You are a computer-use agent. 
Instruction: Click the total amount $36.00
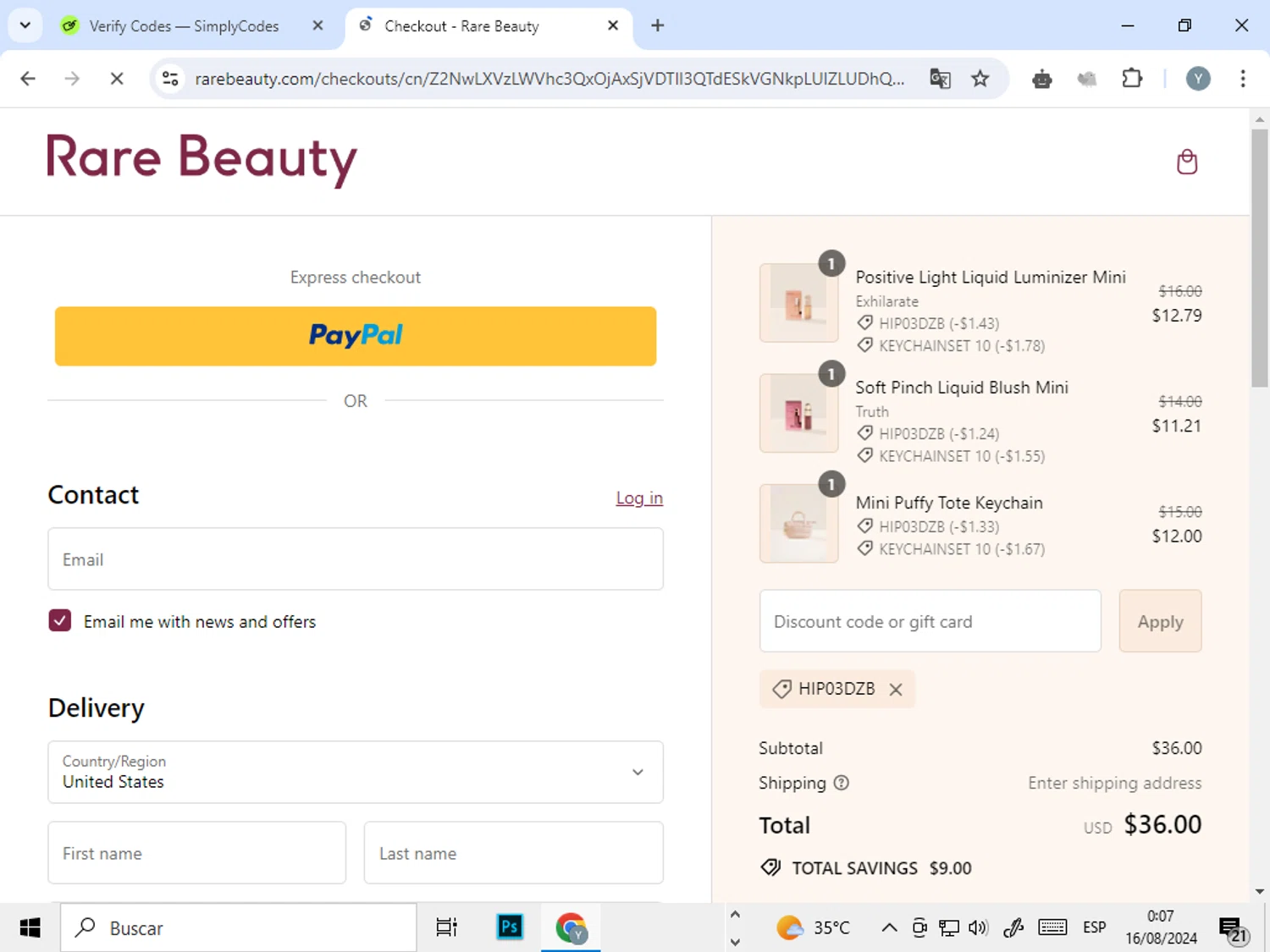(x=1162, y=824)
